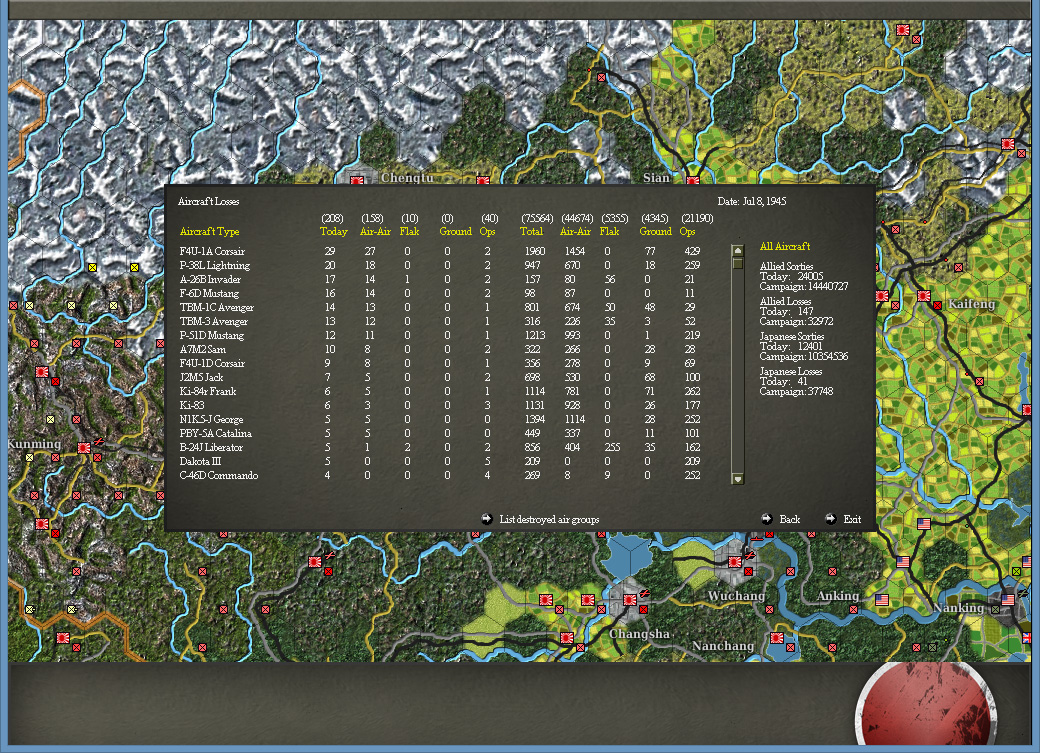Select the PBY-5A Catalina row
Screen dimensions: 1040x753
(440, 433)
